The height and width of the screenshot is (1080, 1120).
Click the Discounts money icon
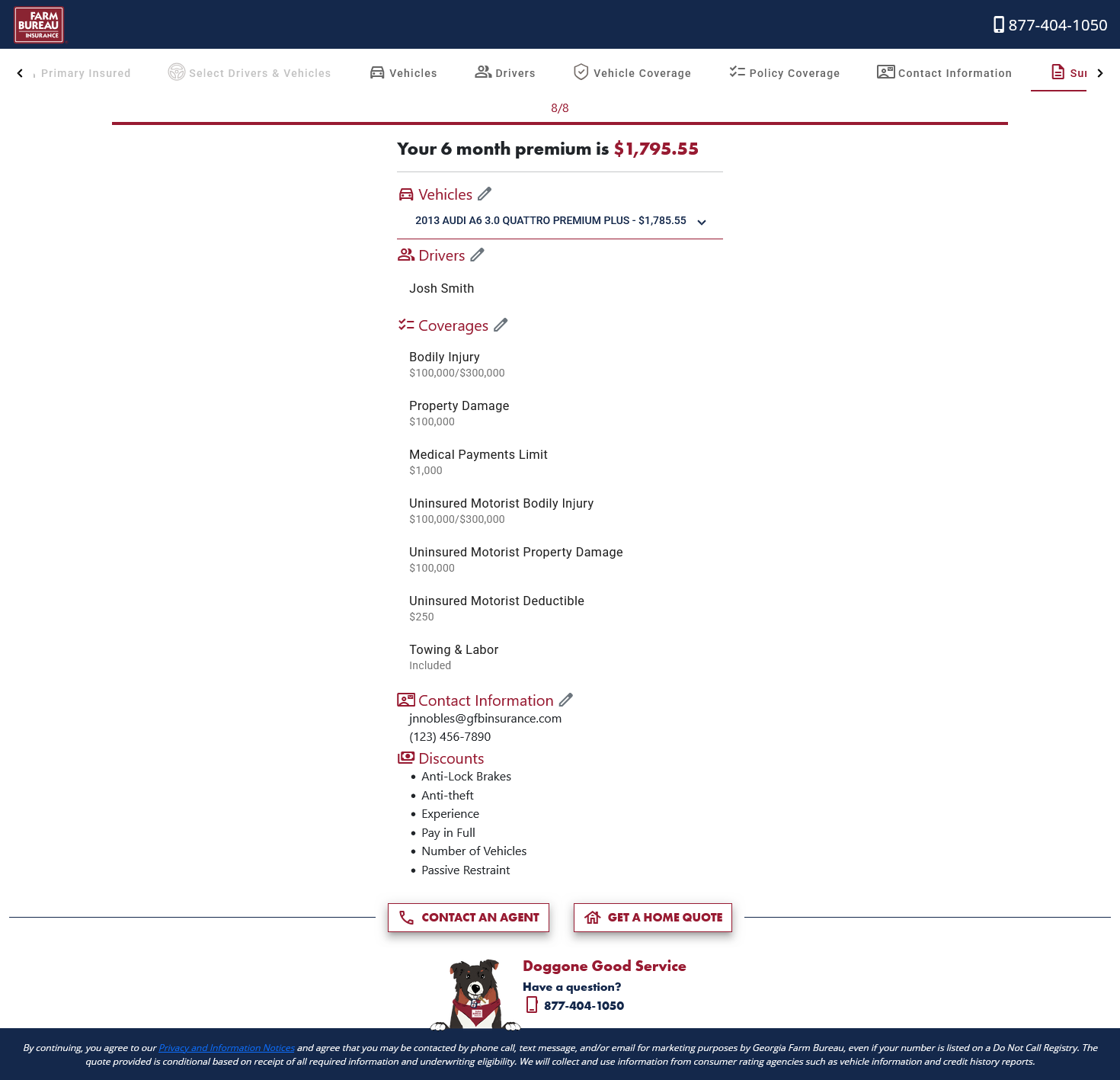pyautogui.click(x=406, y=758)
